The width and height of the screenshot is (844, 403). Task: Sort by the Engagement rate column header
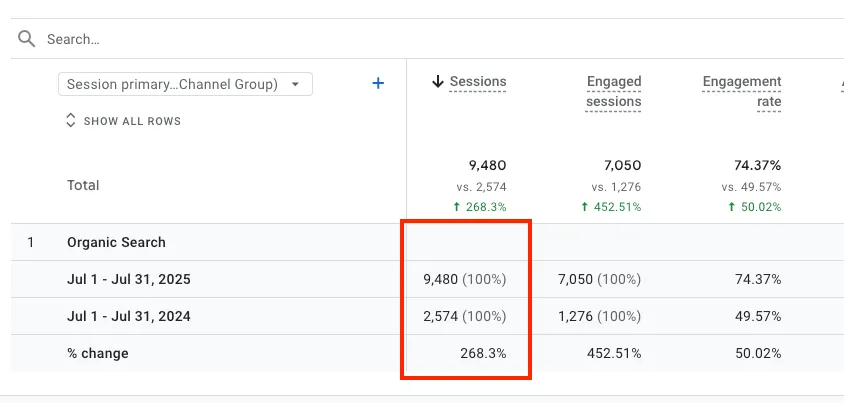click(x=742, y=91)
